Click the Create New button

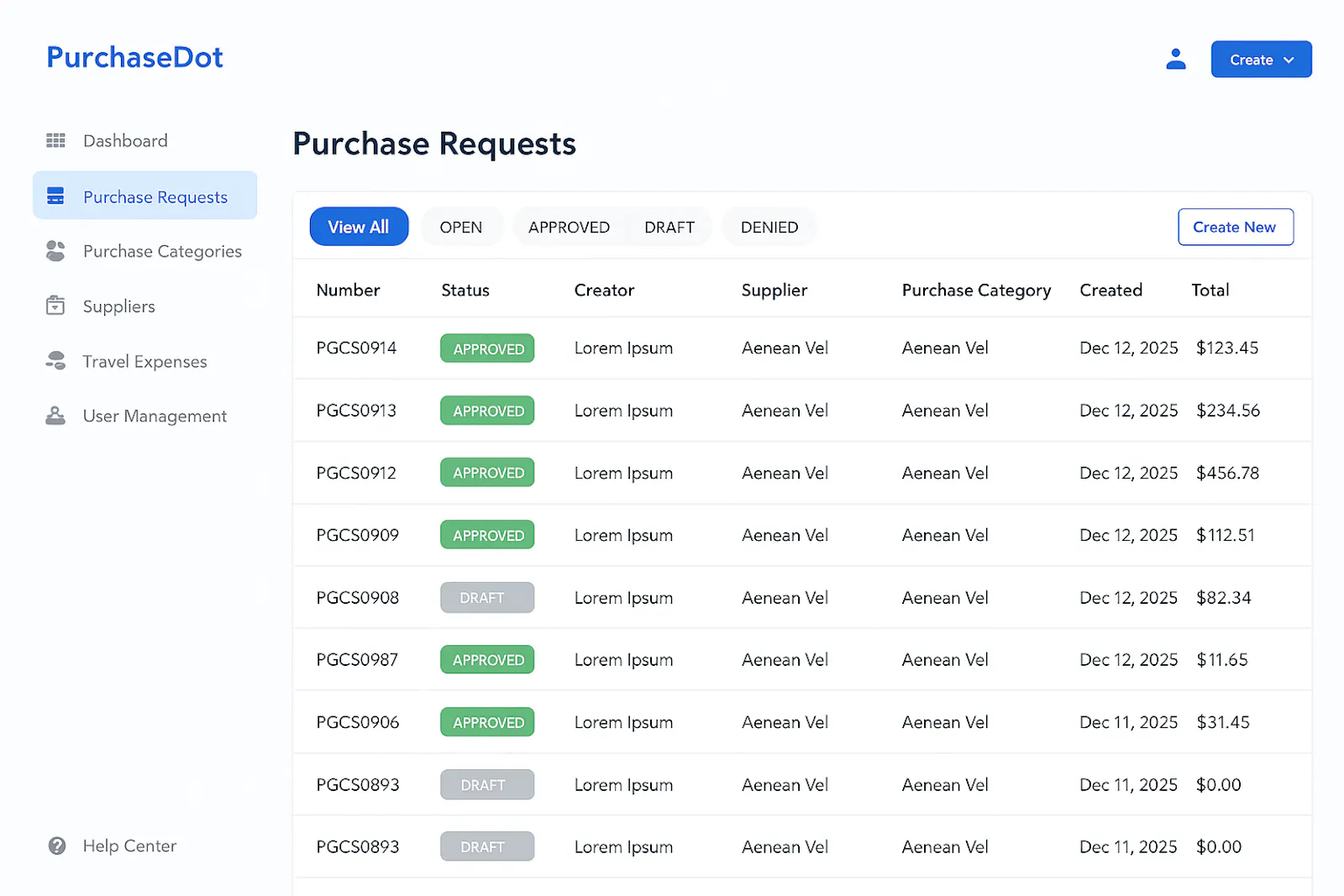[1235, 227]
